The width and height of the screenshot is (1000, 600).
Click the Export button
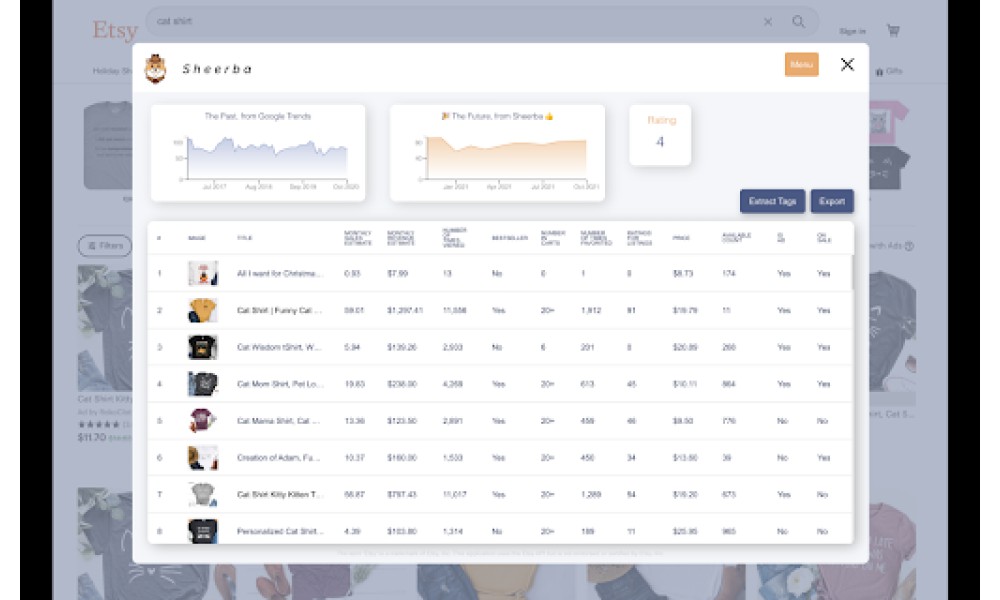pyautogui.click(x=832, y=201)
